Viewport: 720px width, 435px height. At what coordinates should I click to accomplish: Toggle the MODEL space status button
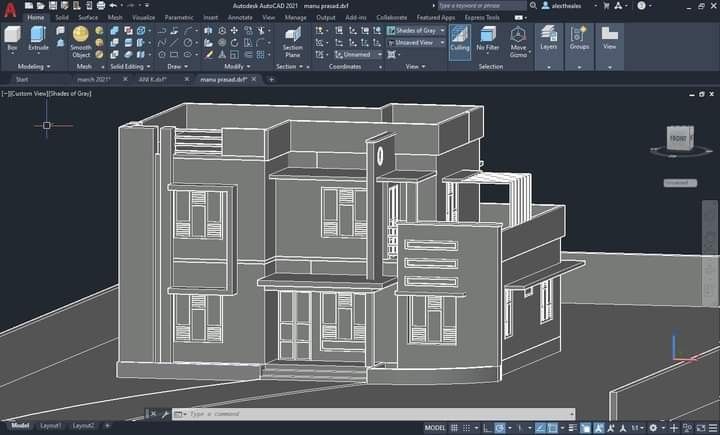point(435,427)
